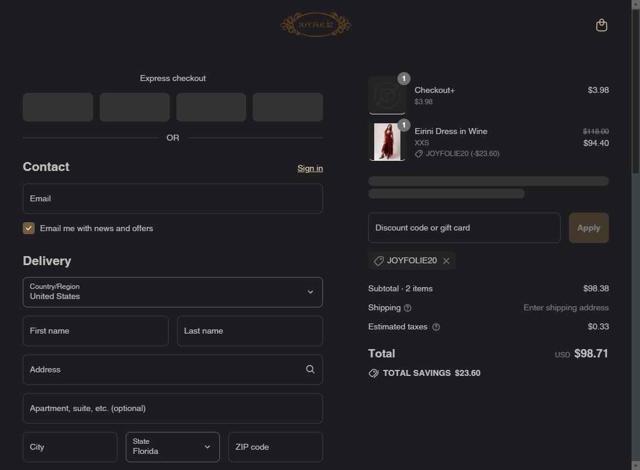Focus the Last name field
This screenshot has width=640, height=470.
(250, 331)
